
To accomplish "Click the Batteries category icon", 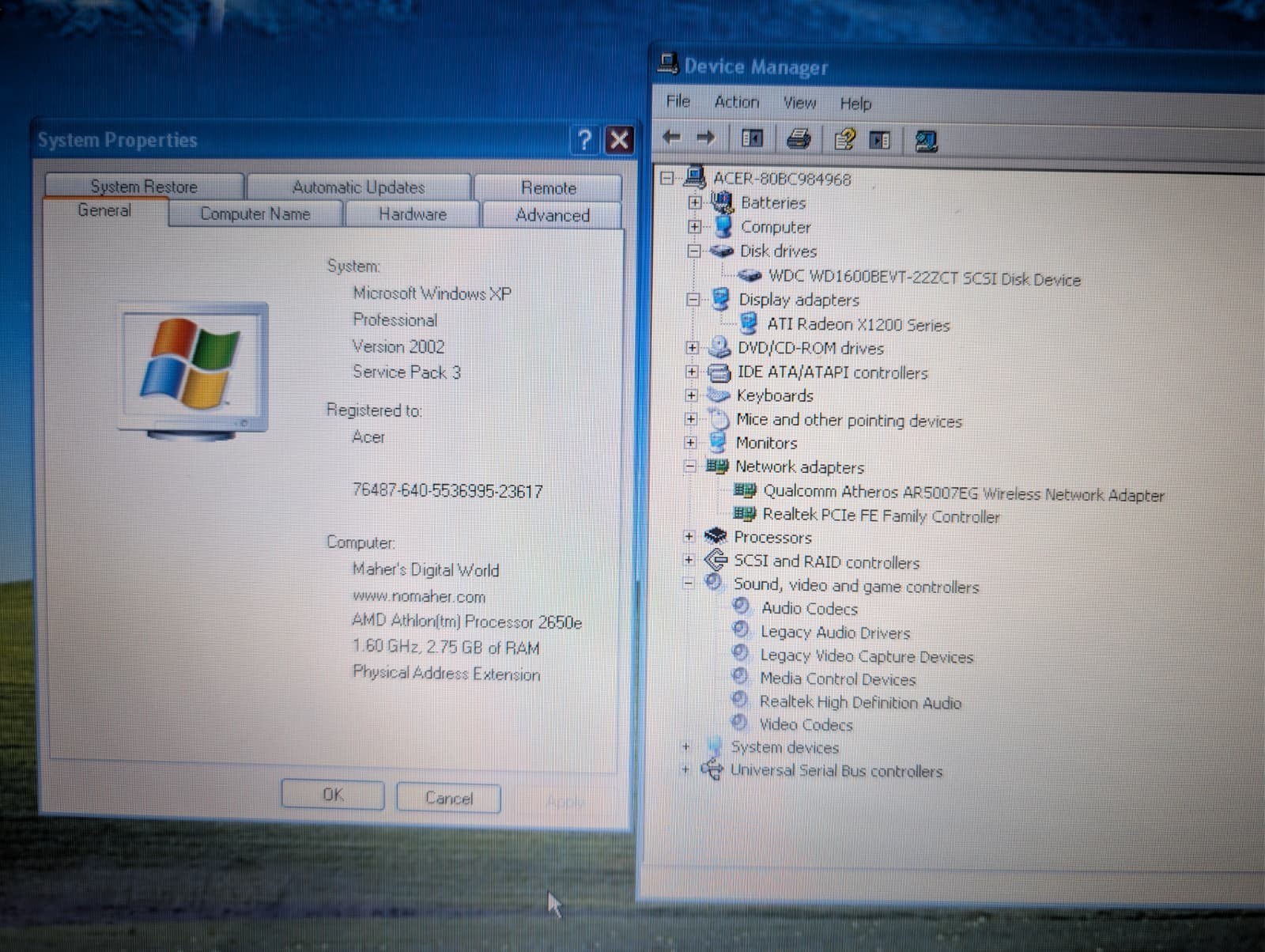I will [x=722, y=202].
